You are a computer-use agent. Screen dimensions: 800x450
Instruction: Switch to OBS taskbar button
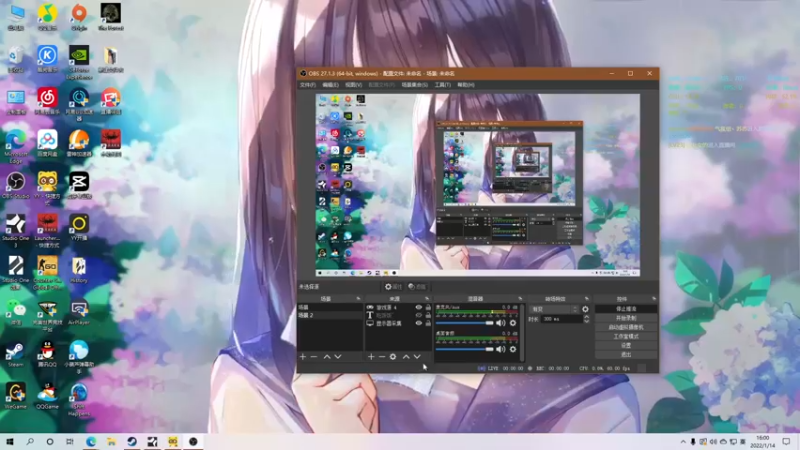point(193,441)
